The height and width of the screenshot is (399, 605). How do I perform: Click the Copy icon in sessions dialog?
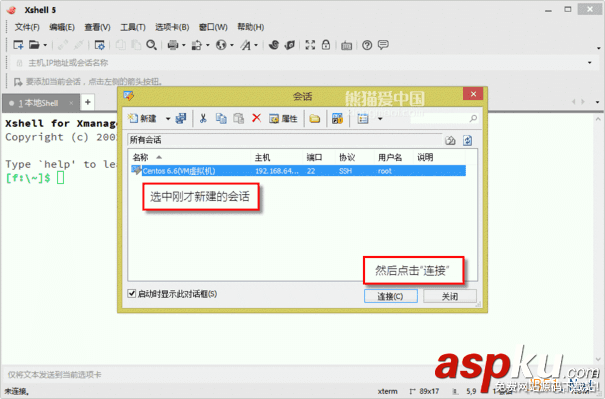[221, 118]
